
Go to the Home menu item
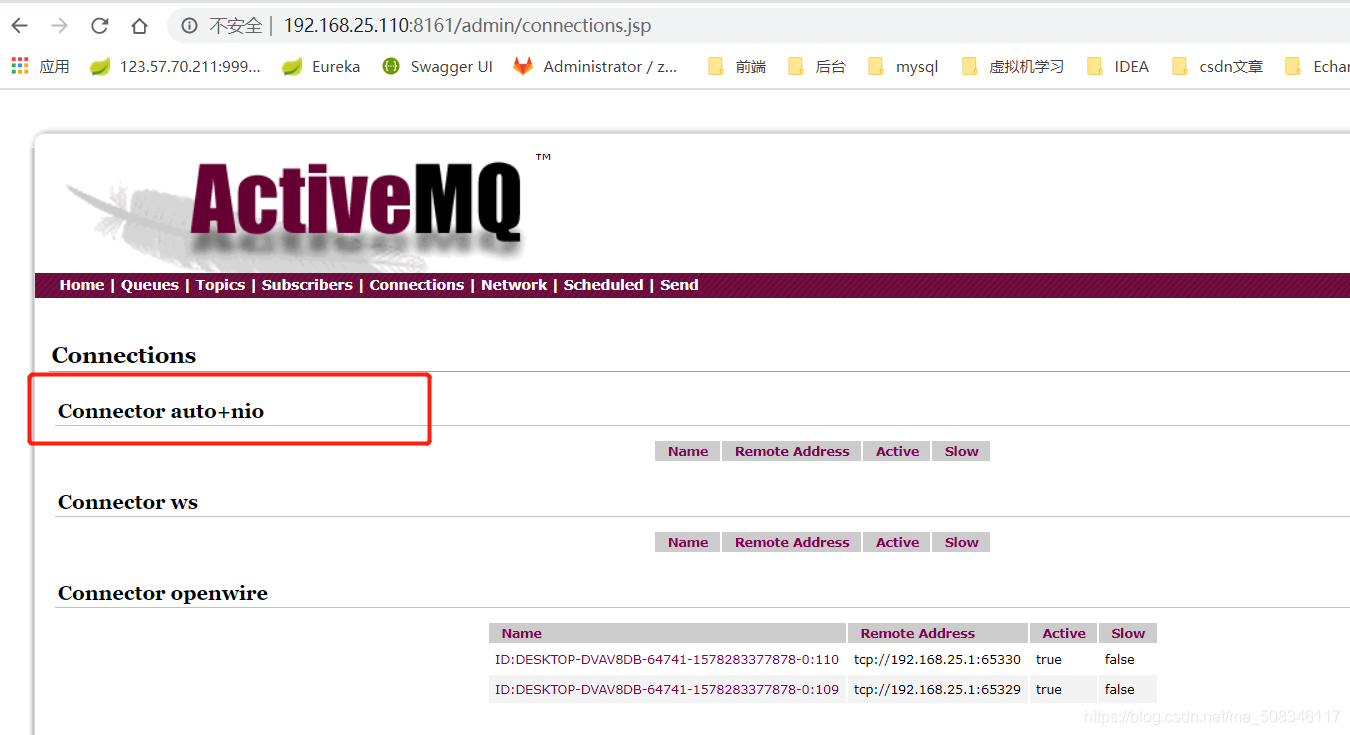pos(81,285)
